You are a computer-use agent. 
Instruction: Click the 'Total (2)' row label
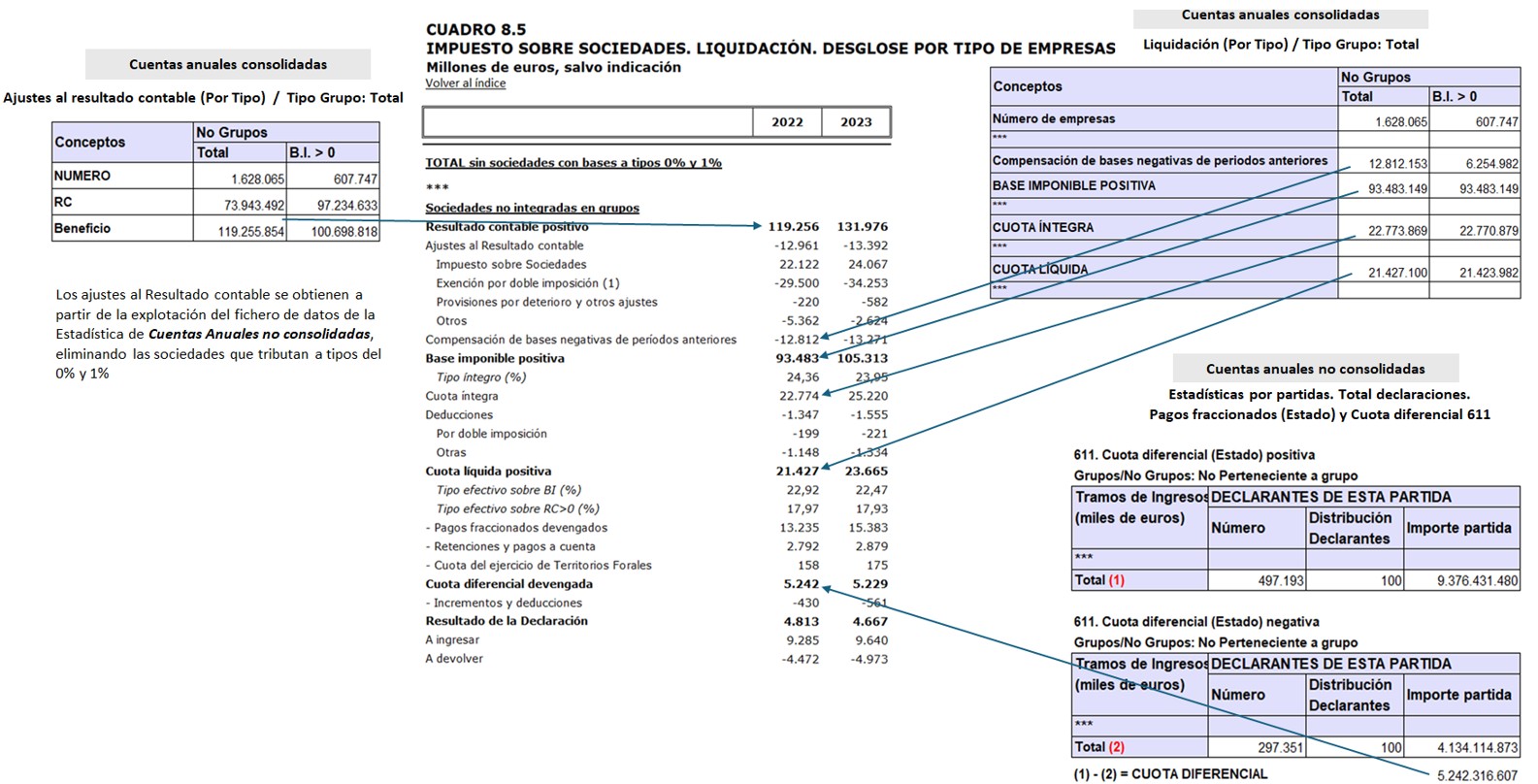pyautogui.click(x=1099, y=747)
